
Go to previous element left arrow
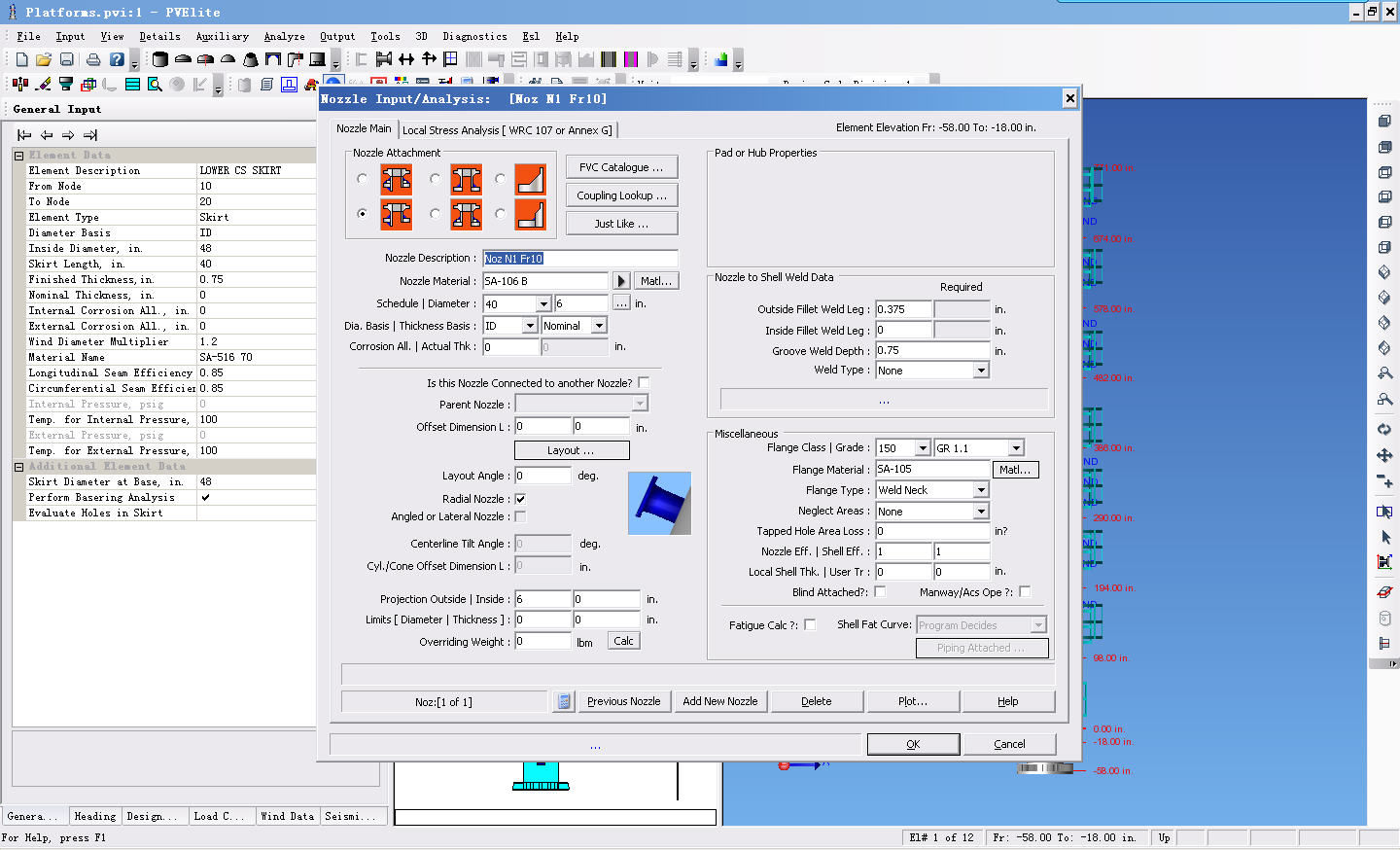tap(47, 135)
